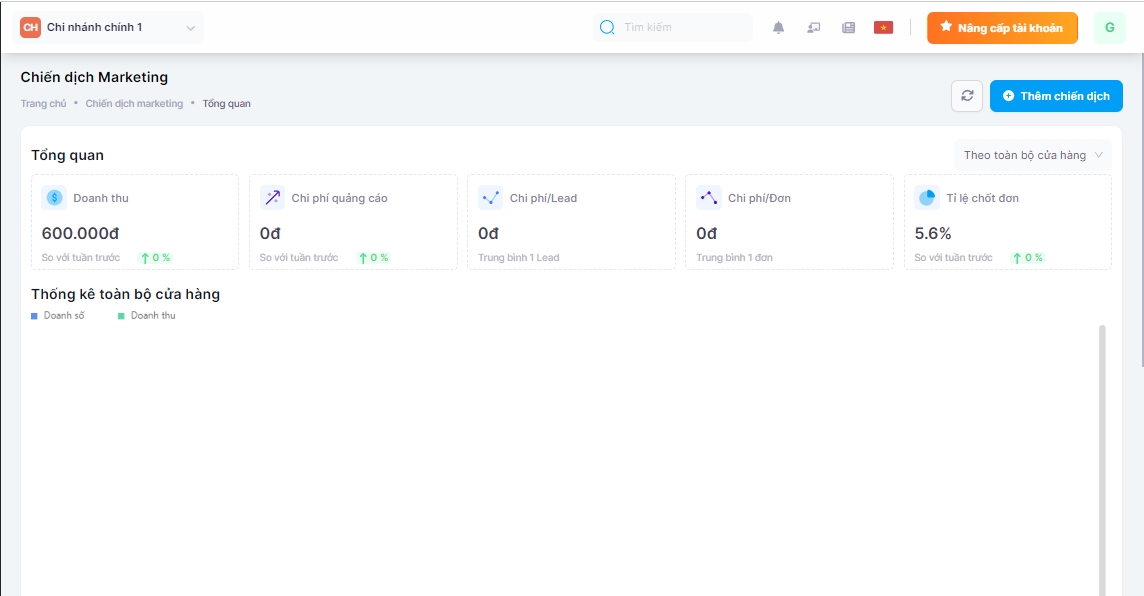Click the Vietnam flag language icon

(883, 28)
